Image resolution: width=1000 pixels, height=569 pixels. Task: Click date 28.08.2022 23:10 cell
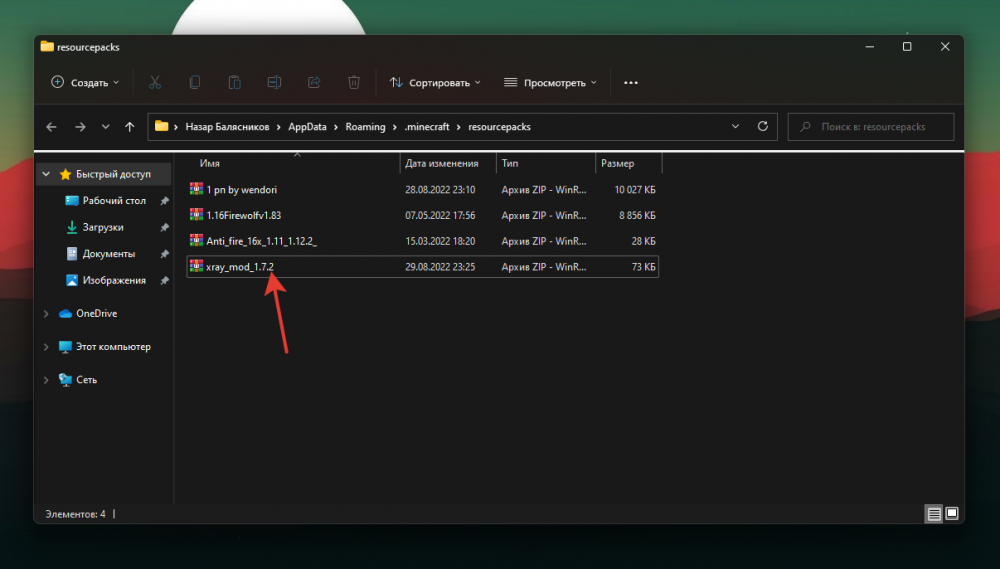click(440, 189)
